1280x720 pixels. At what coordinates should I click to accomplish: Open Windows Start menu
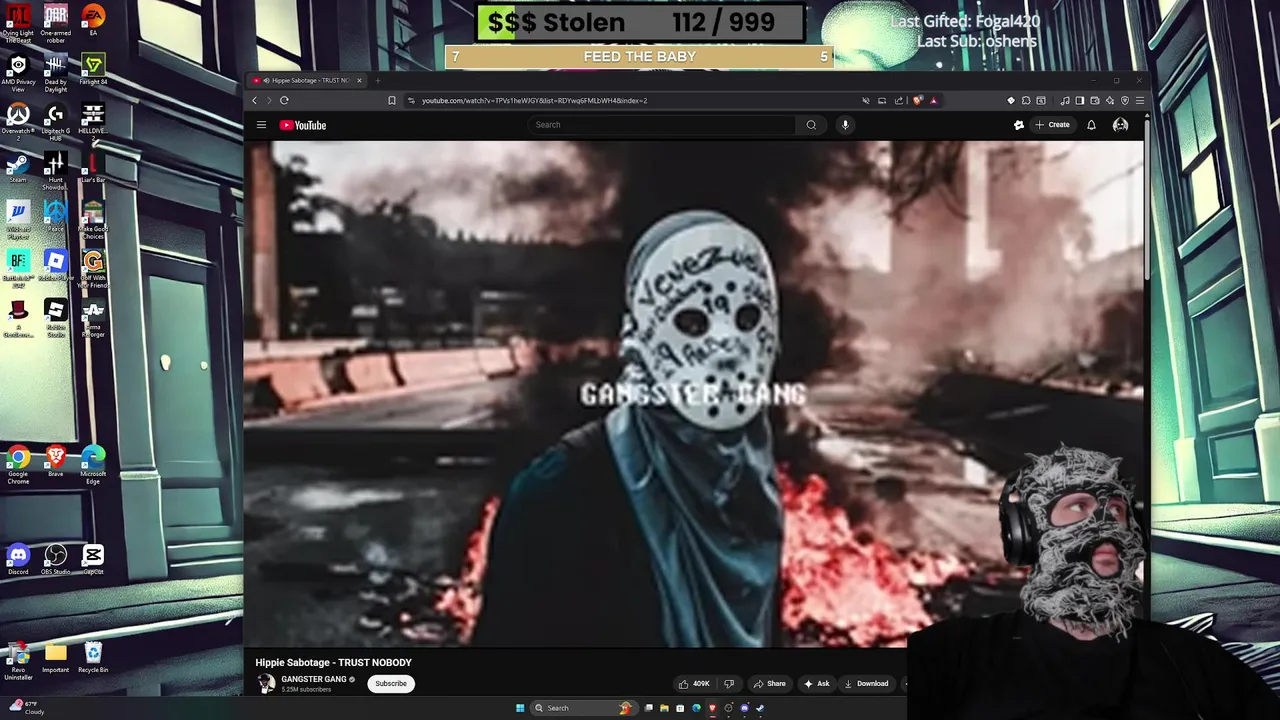[x=520, y=708]
